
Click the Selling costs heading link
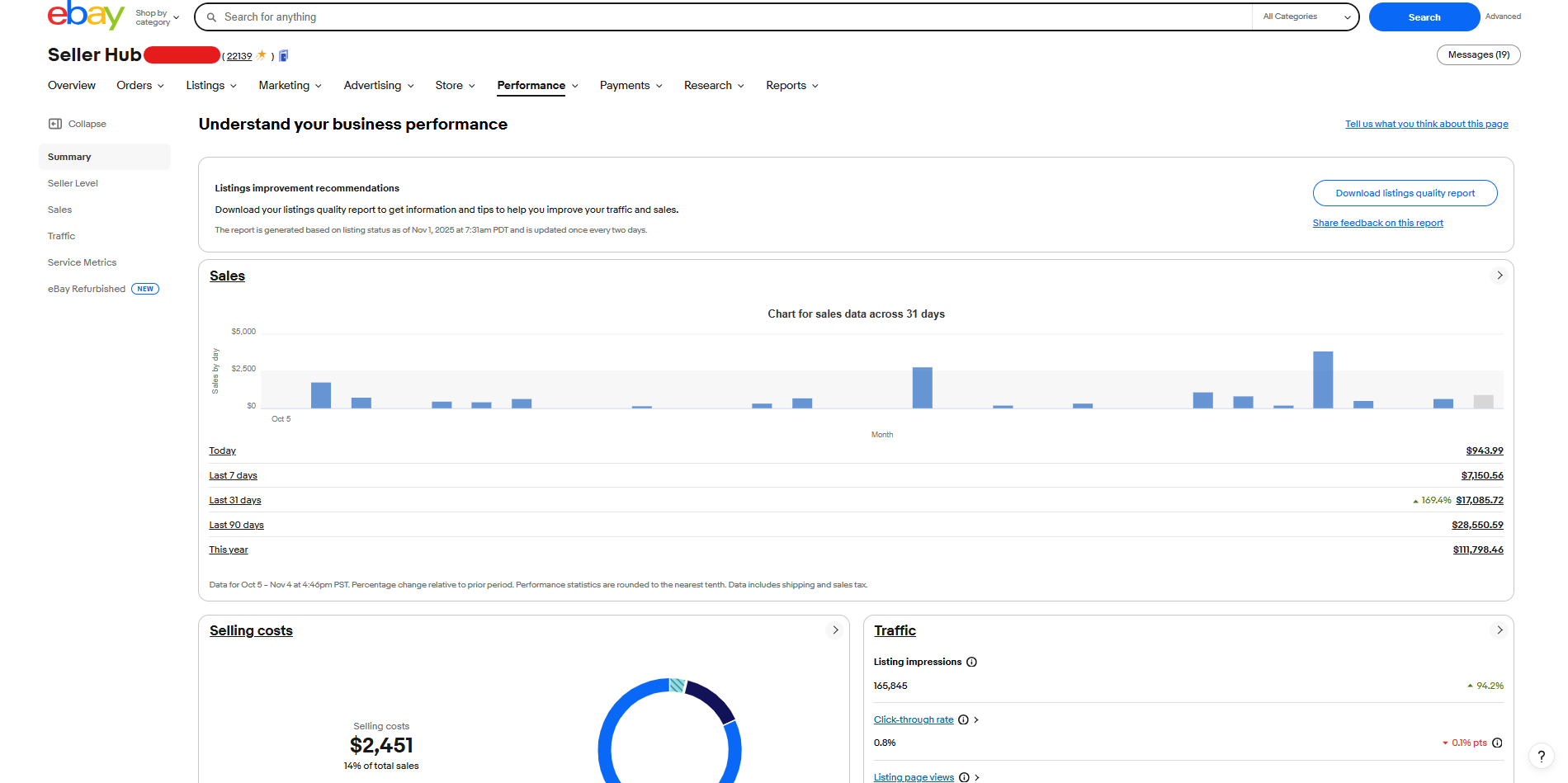coord(251,630)
